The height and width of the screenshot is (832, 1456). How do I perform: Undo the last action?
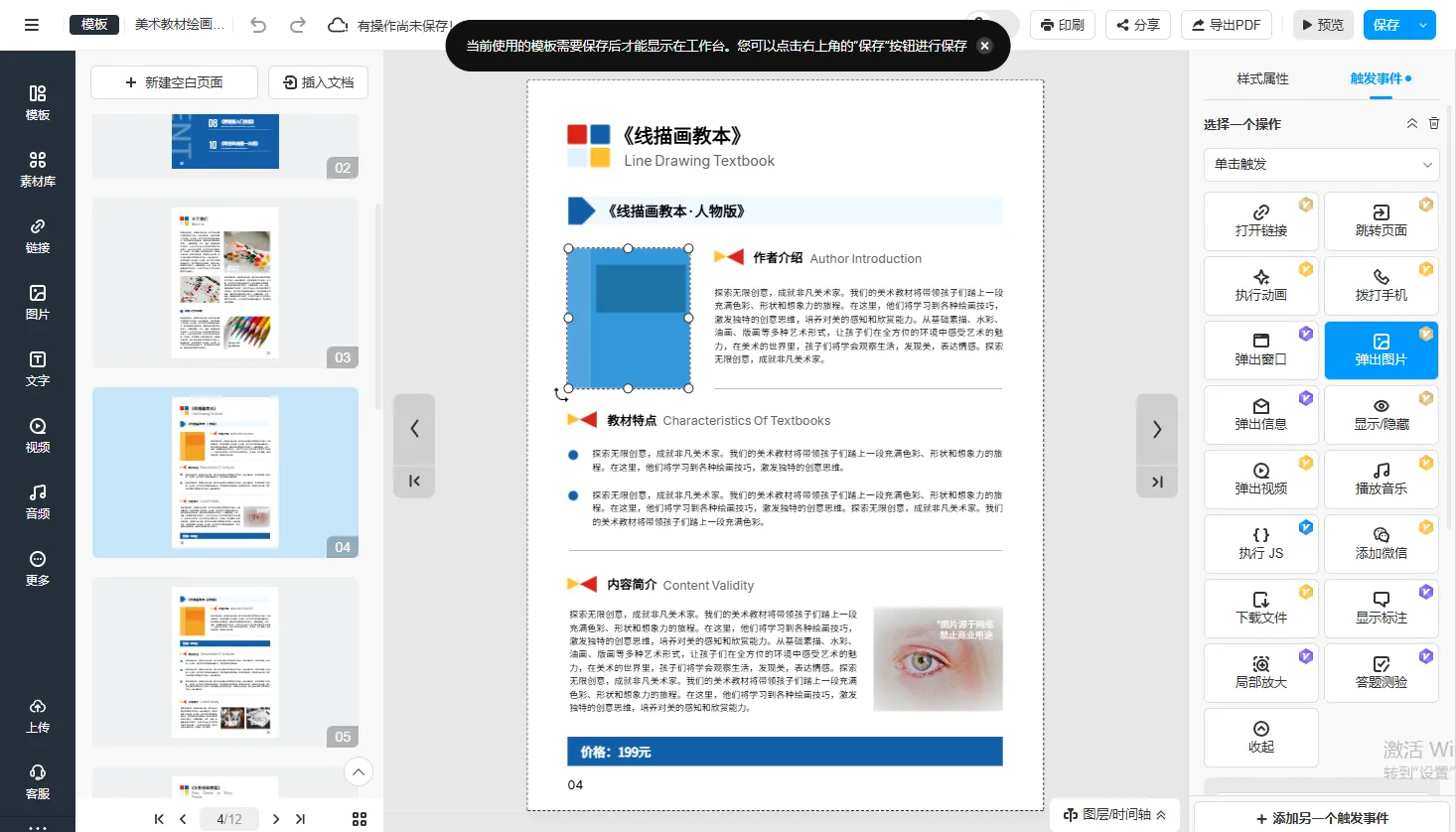pyautogui.click(x=258, y=25)
